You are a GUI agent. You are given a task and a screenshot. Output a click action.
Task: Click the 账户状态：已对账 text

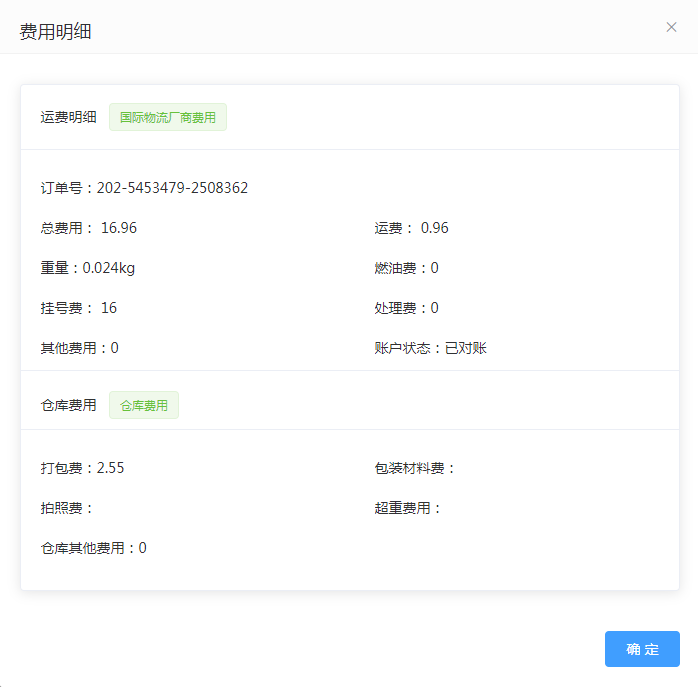coord(430,348)
